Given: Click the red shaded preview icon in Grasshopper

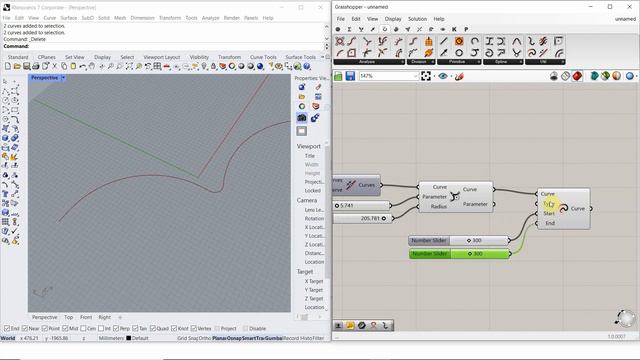Looking at the screenshot, I should (577, 76).
